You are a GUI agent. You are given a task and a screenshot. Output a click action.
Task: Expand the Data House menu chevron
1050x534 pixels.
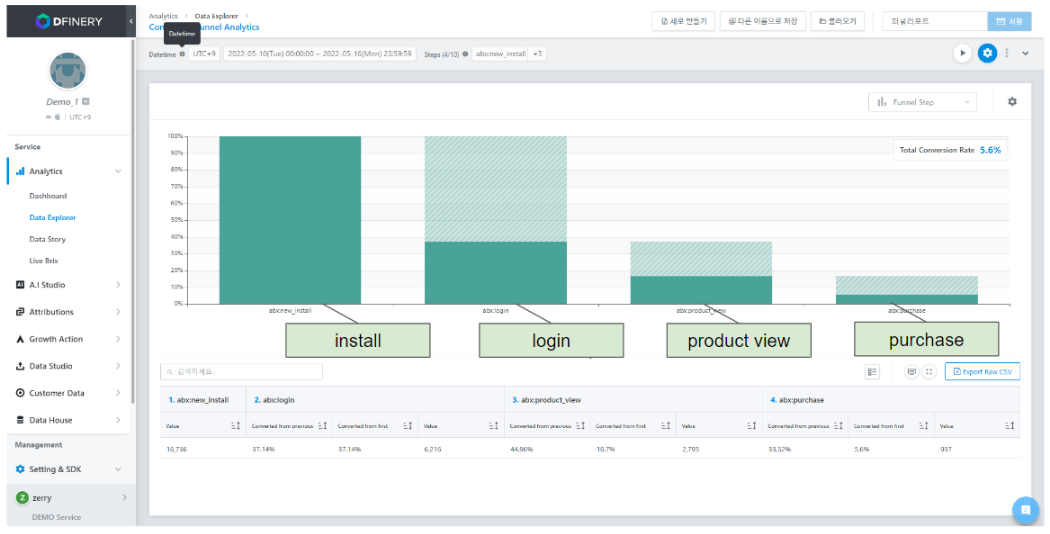point(118,420)
